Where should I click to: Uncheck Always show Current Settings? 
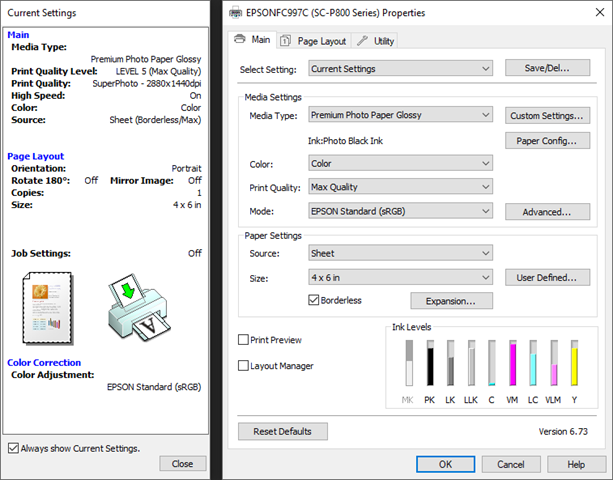[x=13, y=448]
